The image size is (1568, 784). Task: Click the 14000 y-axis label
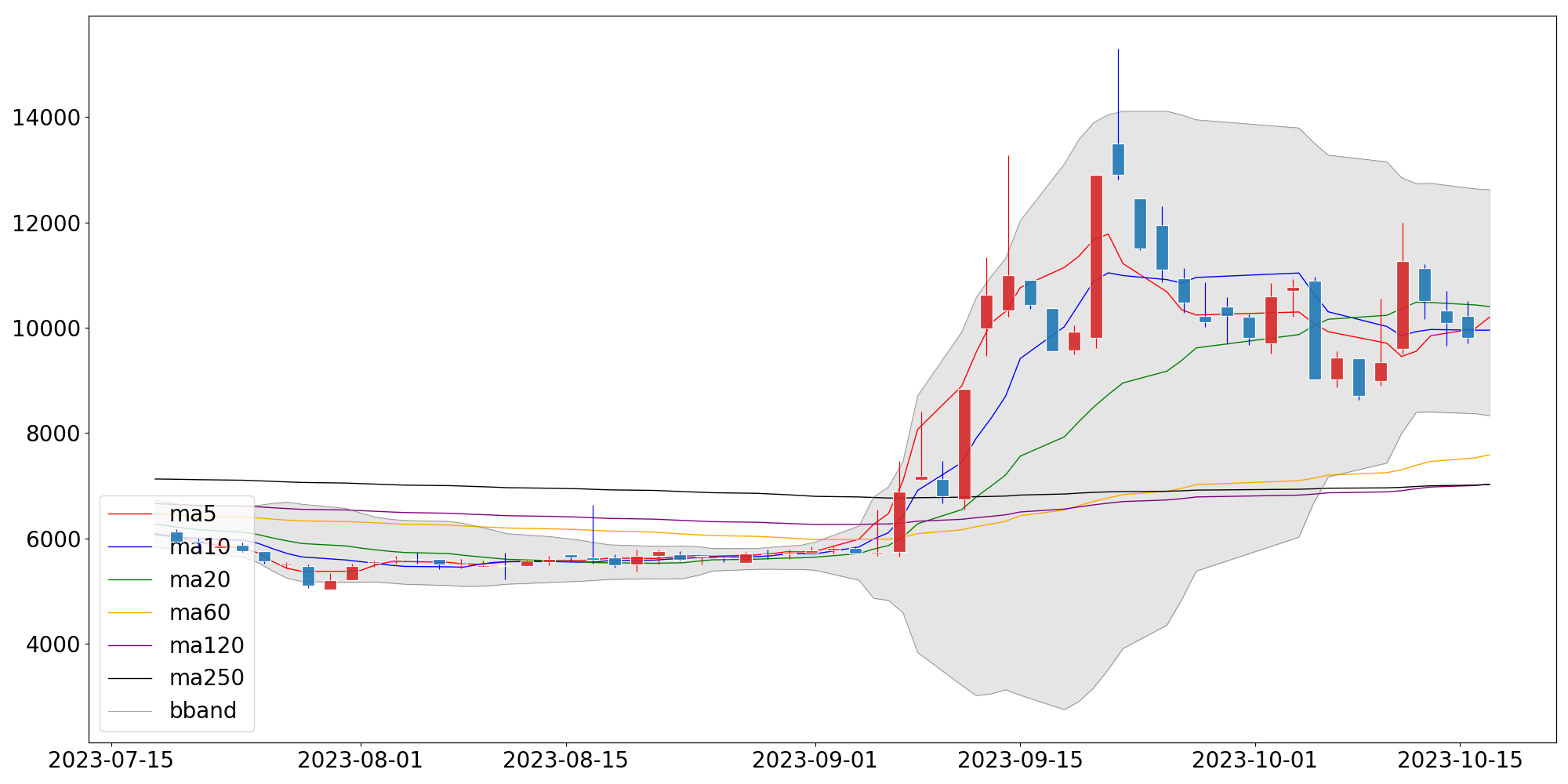[x=46, y=118]
